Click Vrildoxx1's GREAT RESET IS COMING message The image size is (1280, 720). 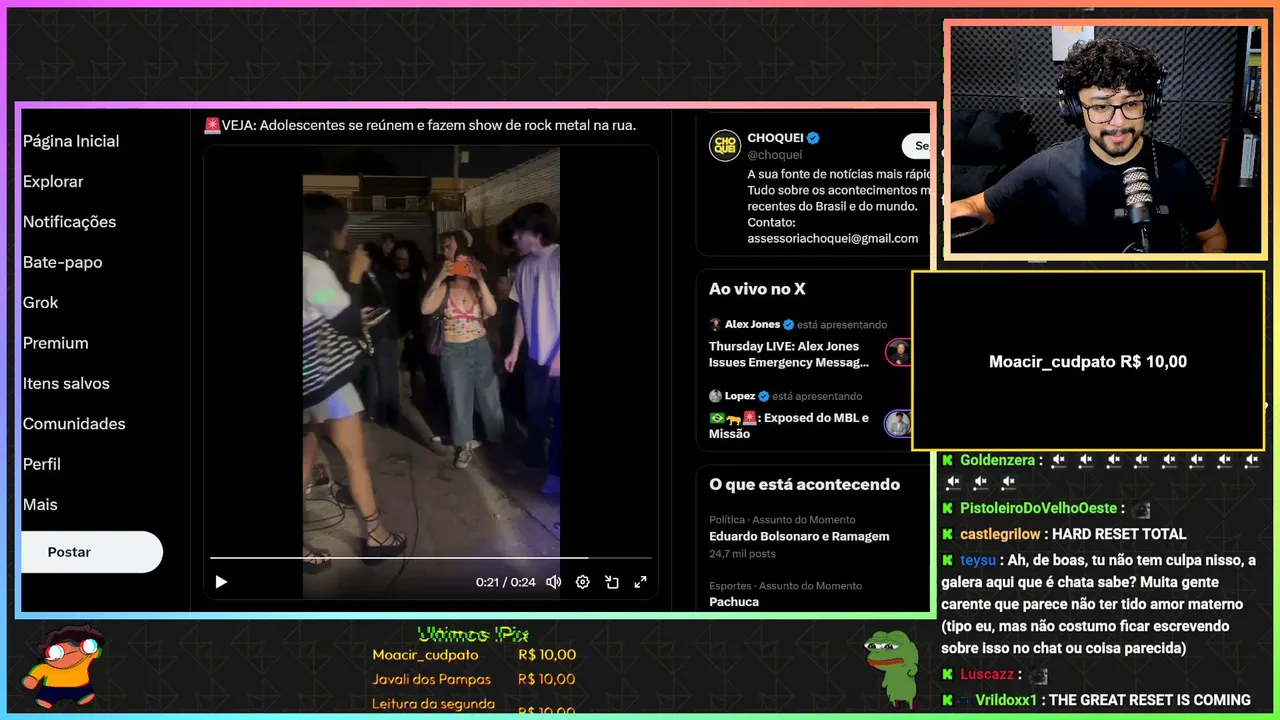pos(1150,700)
